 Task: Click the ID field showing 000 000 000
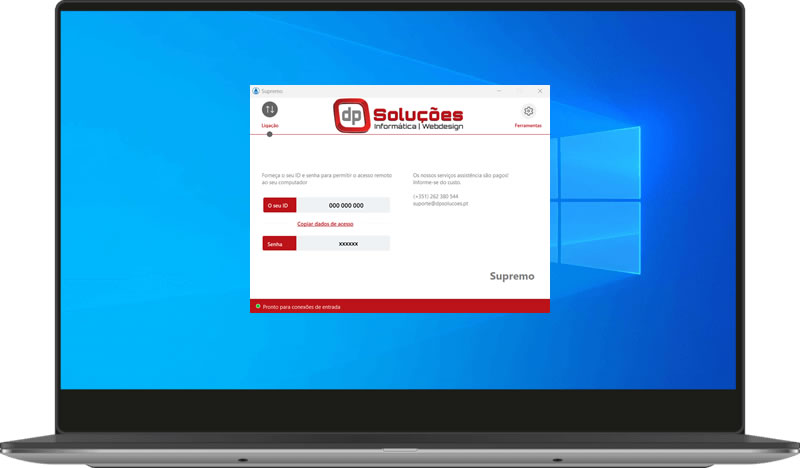tap(344, 205)
